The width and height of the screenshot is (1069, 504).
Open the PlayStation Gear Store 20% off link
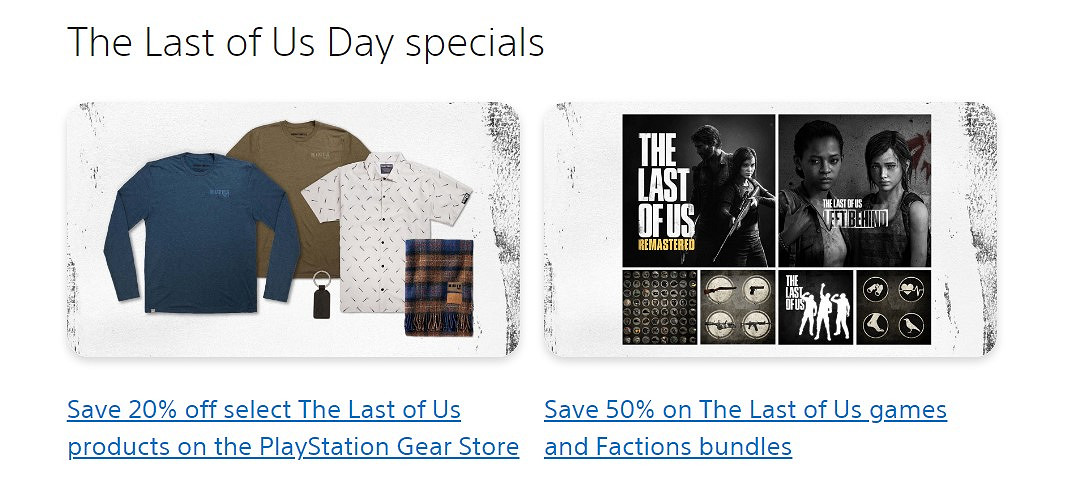[x=292, y=428]
